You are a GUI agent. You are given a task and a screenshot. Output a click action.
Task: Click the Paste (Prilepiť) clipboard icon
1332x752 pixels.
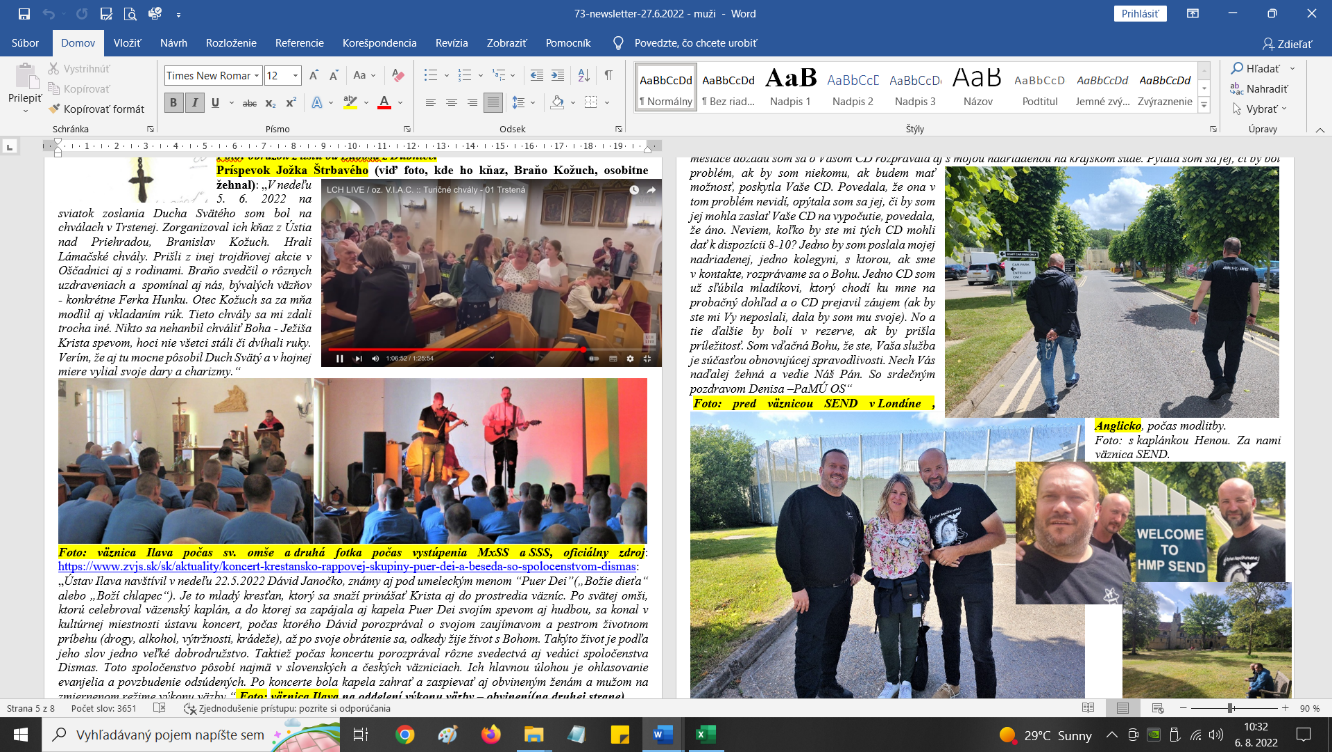tap(25, 76)
